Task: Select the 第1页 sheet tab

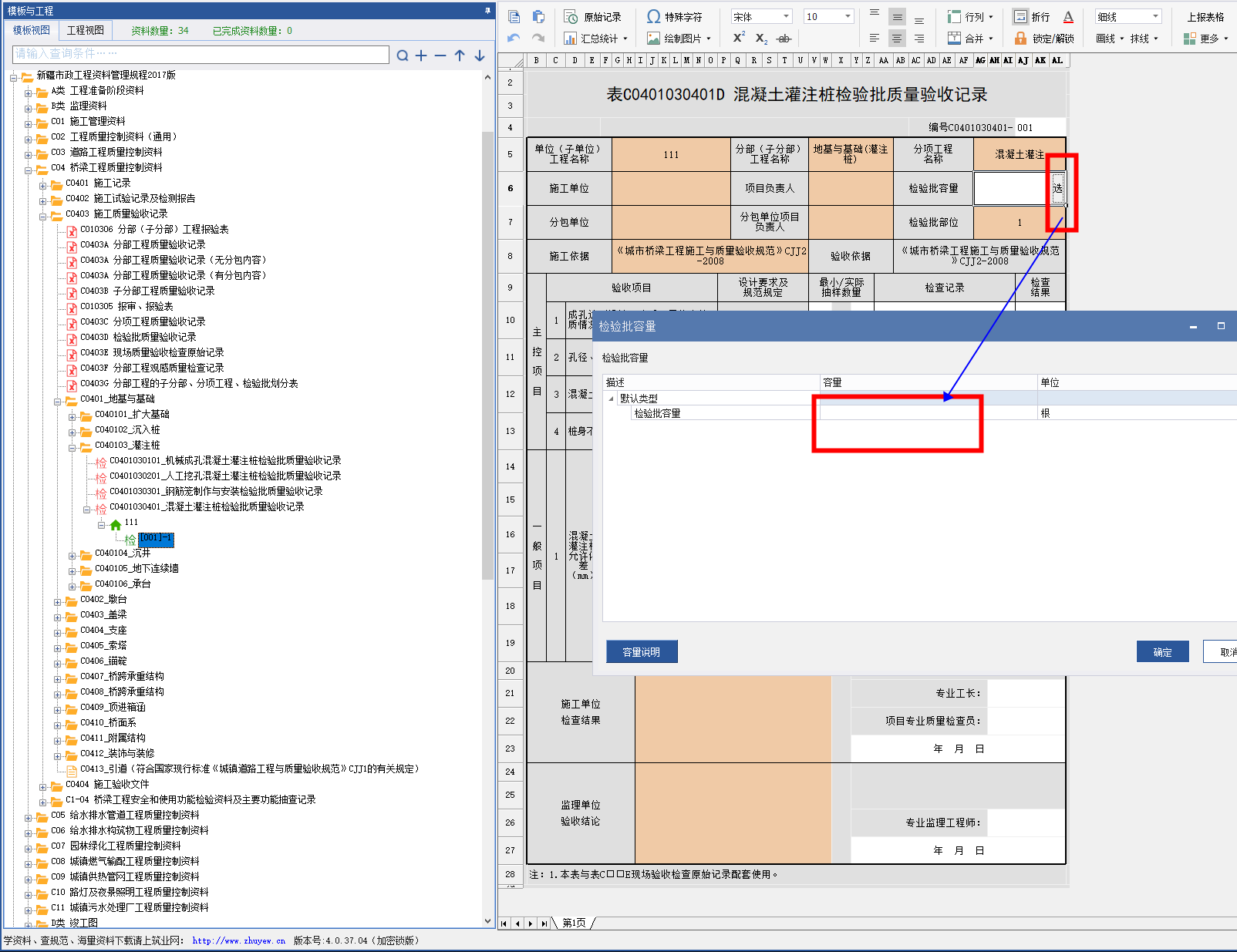Action: pos(574,923)
